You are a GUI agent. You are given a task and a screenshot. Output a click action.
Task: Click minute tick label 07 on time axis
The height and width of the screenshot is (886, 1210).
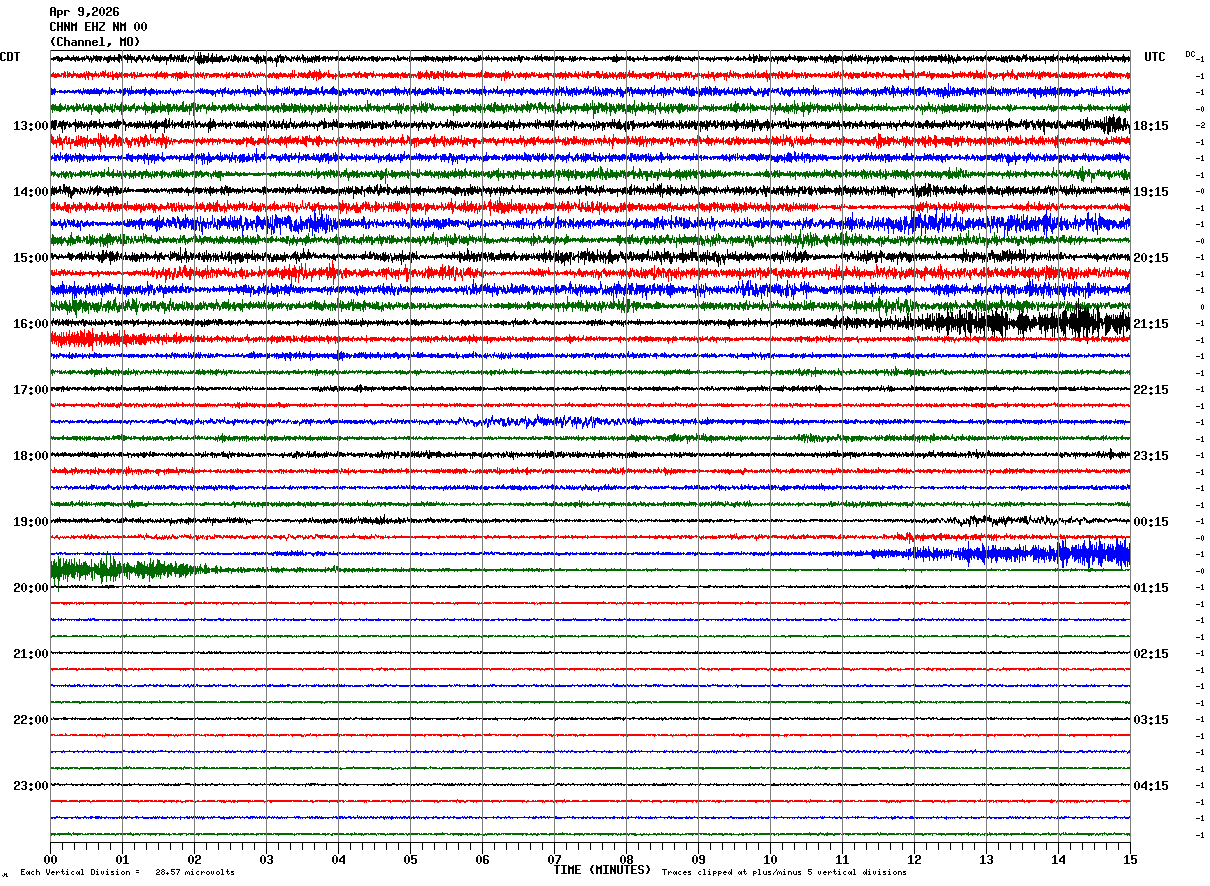pyautogui.click(x=554, y=859)
